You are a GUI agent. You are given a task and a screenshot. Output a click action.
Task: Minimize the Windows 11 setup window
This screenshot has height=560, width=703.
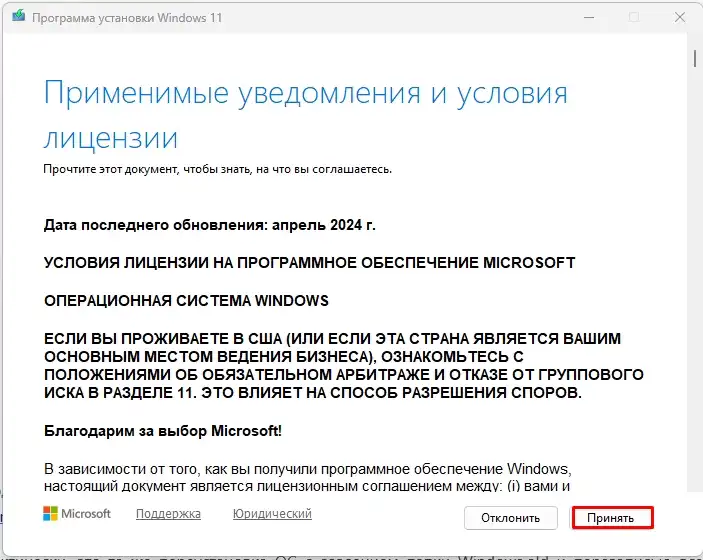click(589, 17)
